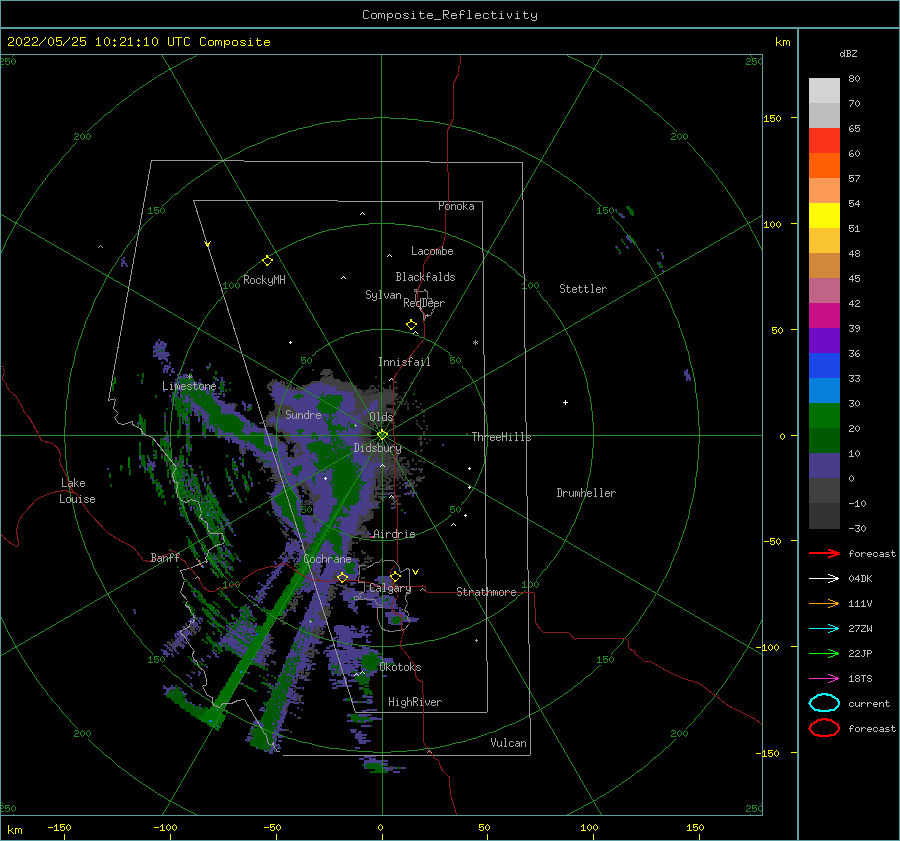Click the red forecast arrow legend icon
The width and height of the screenshot is (900, 841).
pyautogui.click(x=824, y=553)
